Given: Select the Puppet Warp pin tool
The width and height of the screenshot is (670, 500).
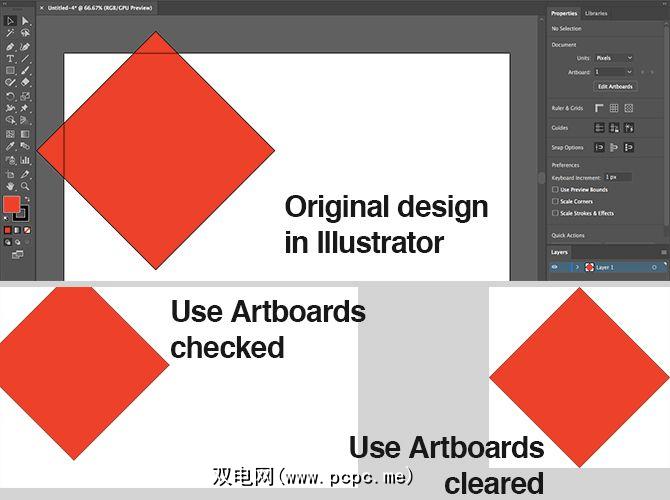Looking at the screenshot, I should tap(25, 108).
